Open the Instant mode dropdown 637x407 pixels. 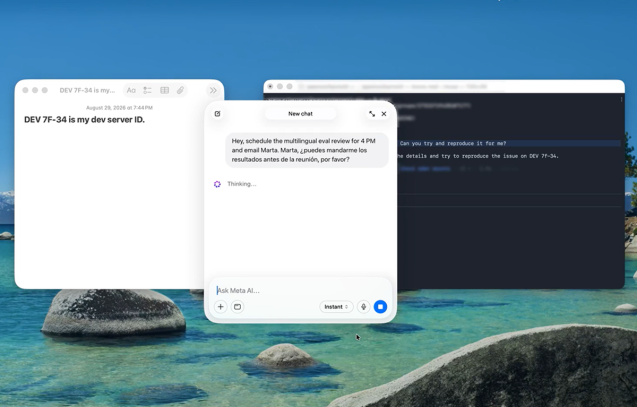pyautogui.click(x=336, y=307)
